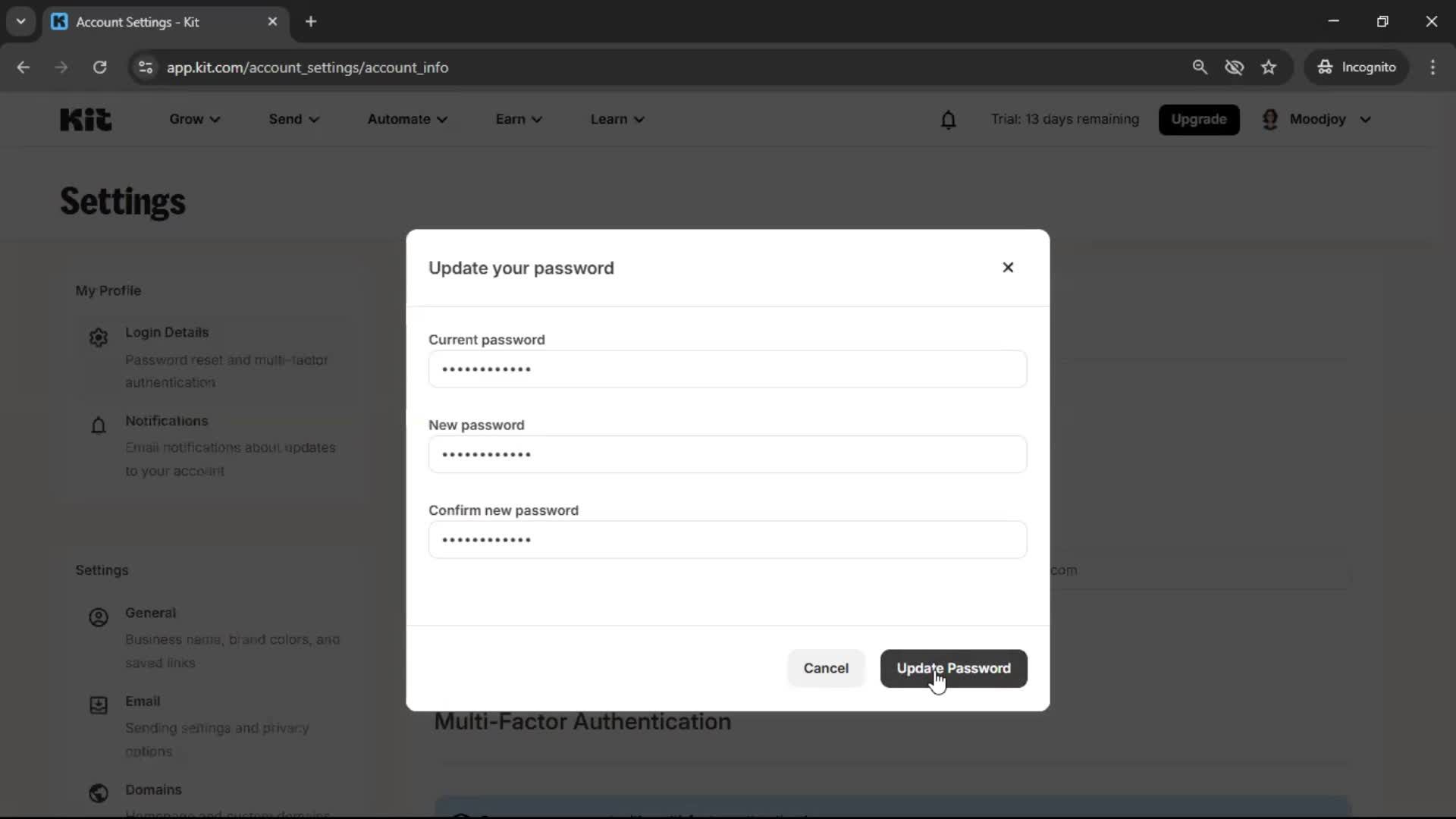
Task: Click the Kit logo
Action: pyautogui.click(x=84, y=119)
